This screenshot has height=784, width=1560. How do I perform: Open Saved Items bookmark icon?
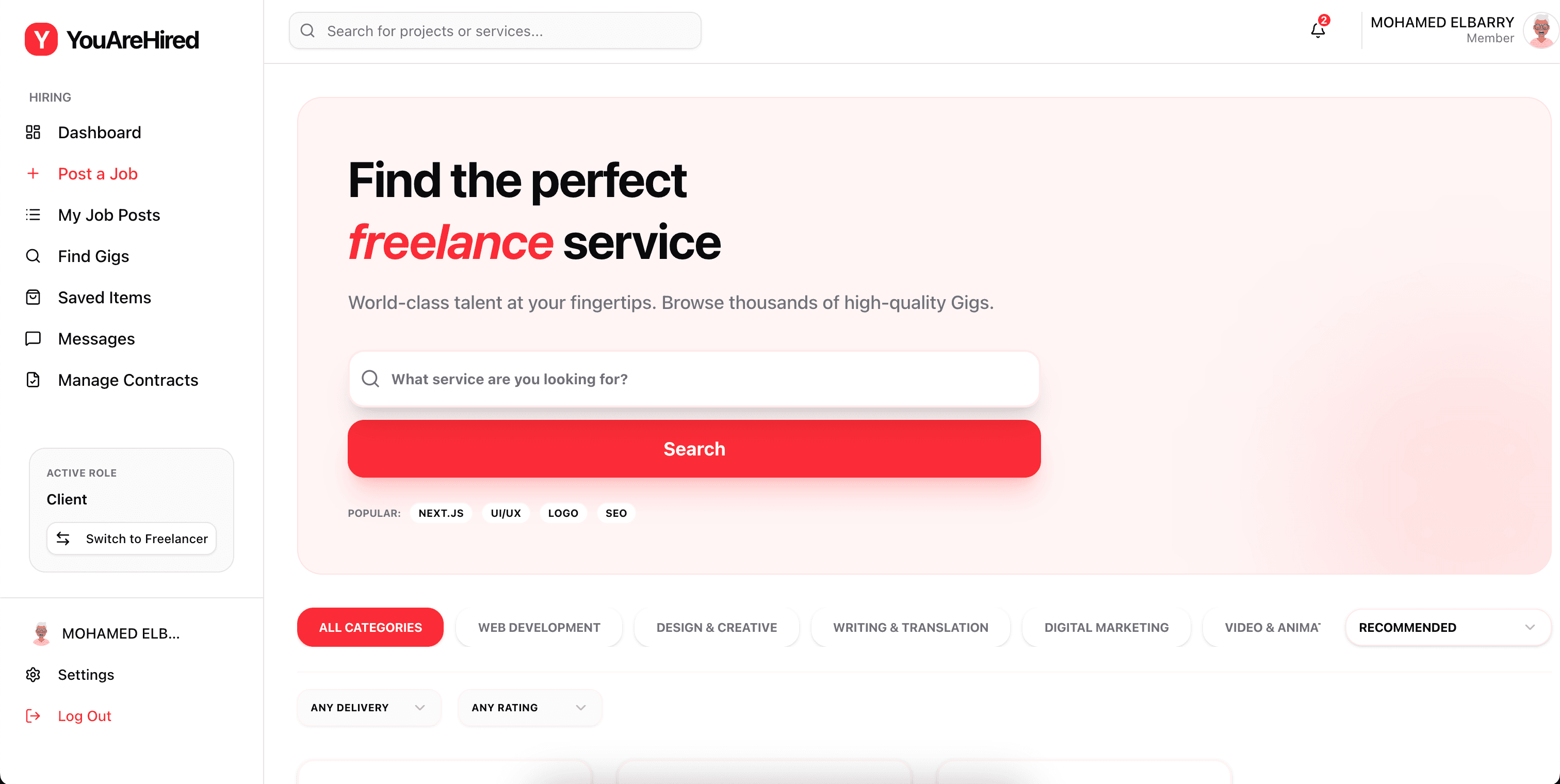click(x=34, y=297)
